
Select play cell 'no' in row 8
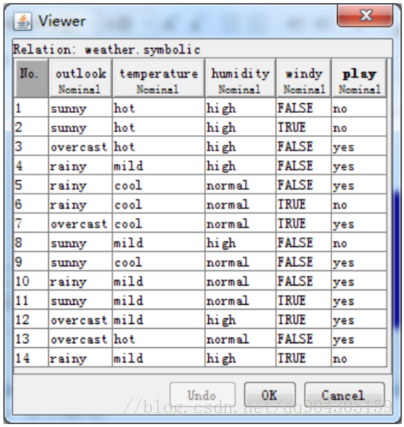coord(359,243)
